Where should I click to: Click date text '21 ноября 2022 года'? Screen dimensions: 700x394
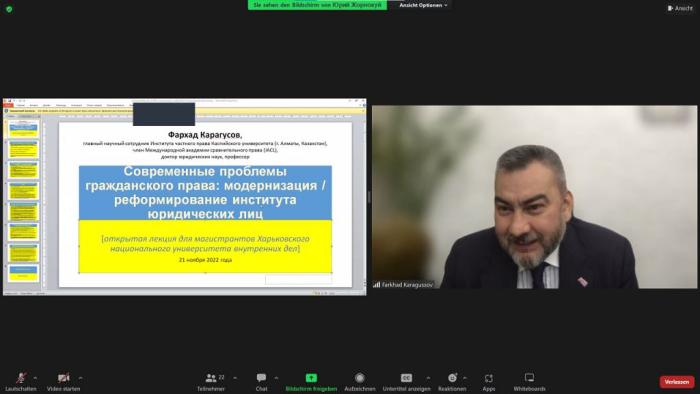[x=205, y=260]
